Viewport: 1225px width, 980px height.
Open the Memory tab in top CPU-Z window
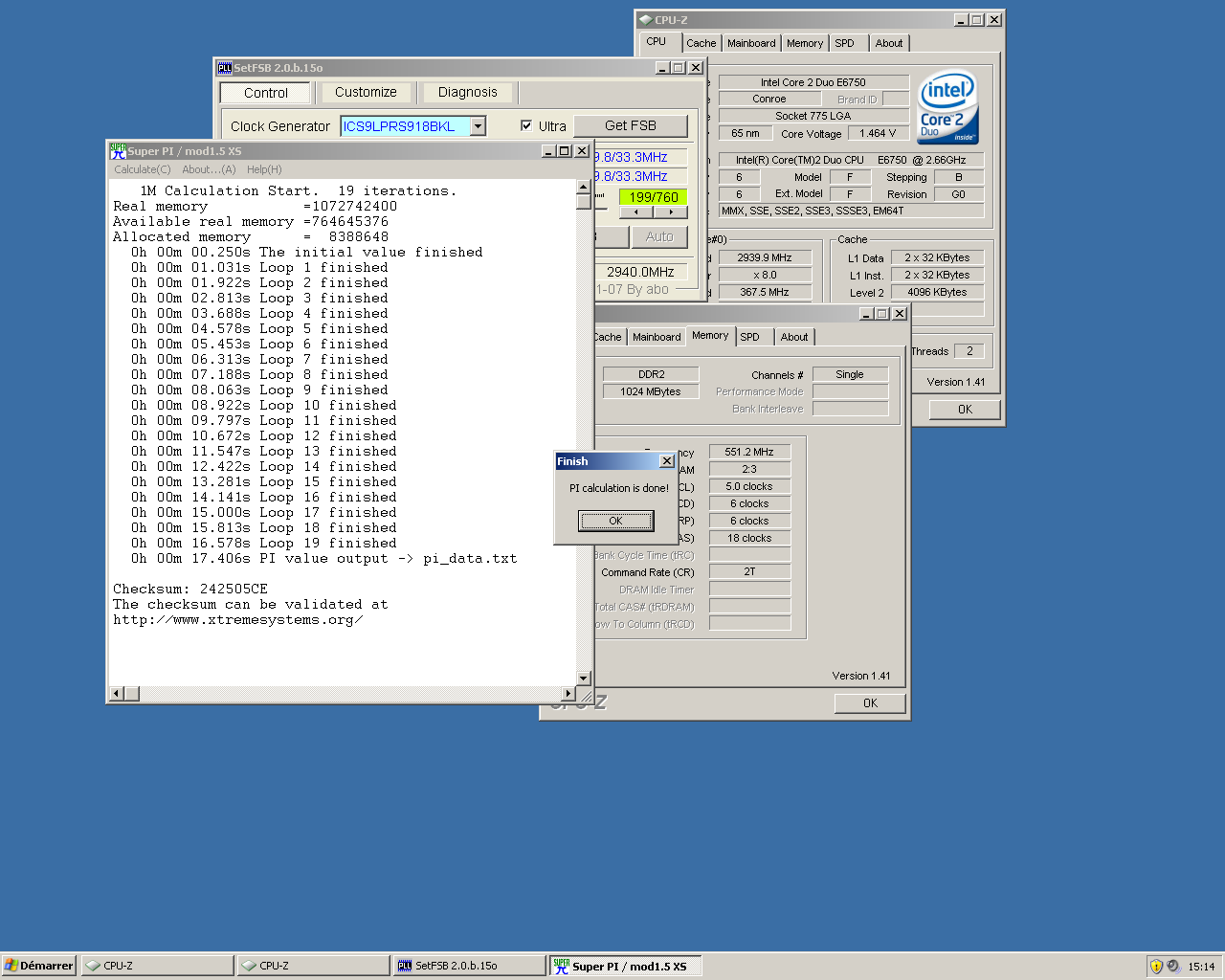coord(805,43)
